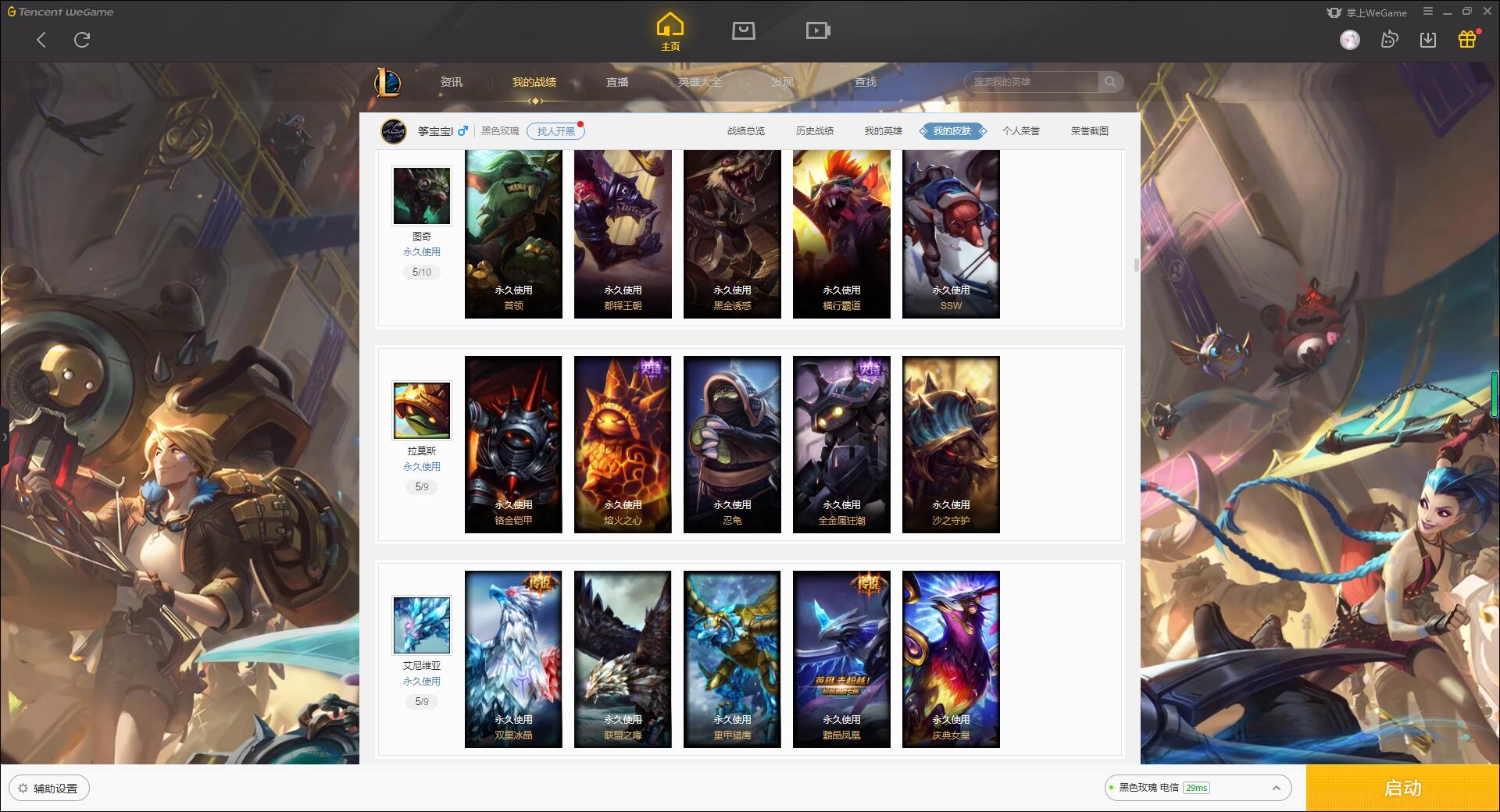The image size is (1500, 812).
Task: Open the 联盟之隼 skin card
Action: click(x=623, y=660)
